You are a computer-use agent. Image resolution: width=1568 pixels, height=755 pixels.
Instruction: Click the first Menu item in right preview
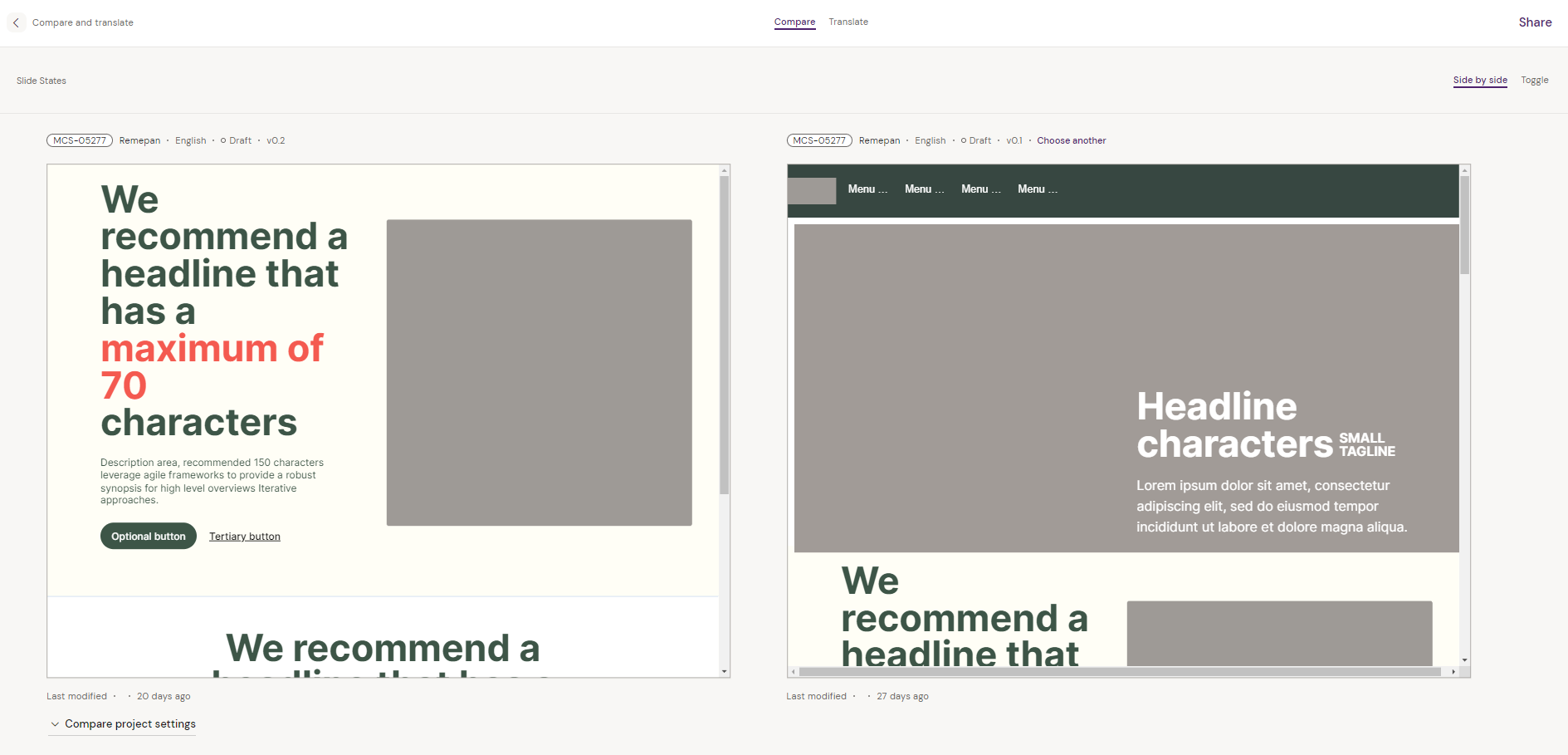pos(867,189)
